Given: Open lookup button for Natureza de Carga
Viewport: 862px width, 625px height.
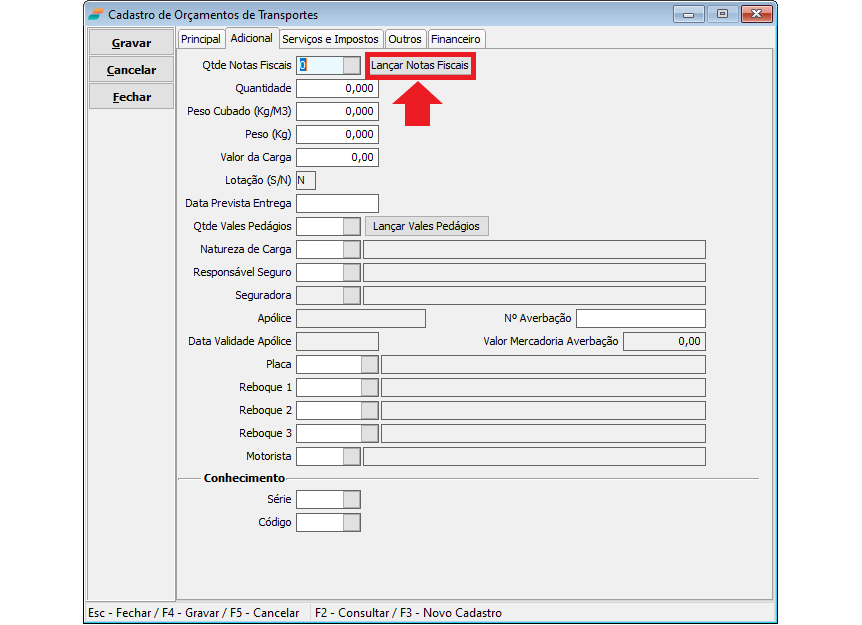Looking at the screenshot, I should point(351,249).
